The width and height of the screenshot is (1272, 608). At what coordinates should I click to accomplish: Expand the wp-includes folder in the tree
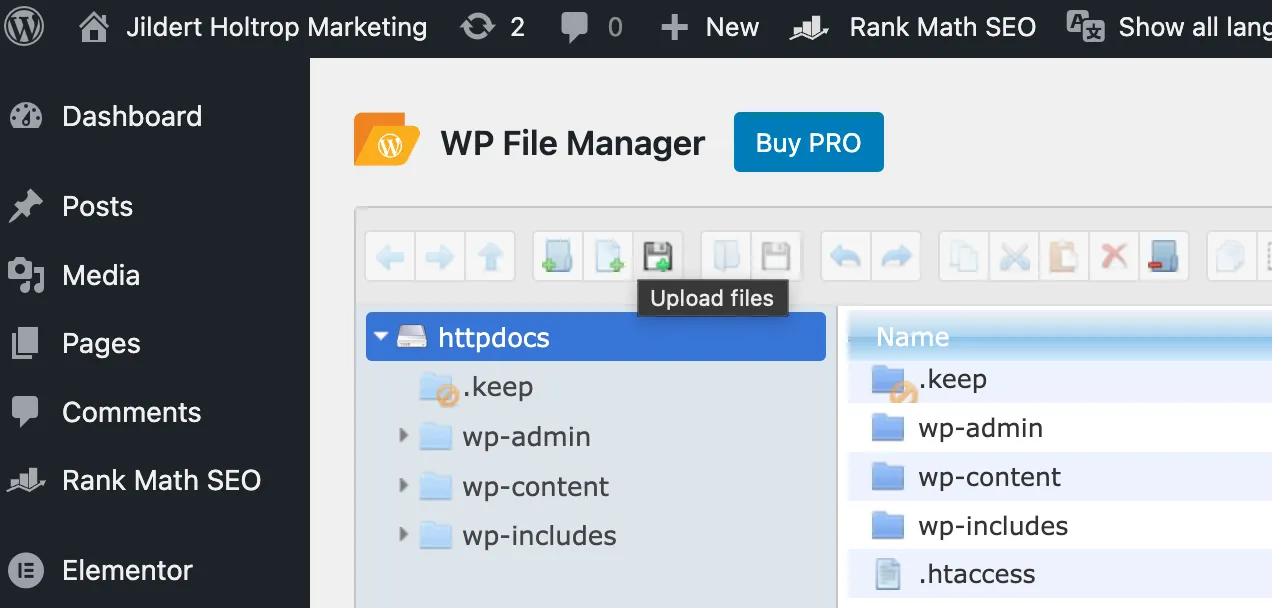pos(404,535)
